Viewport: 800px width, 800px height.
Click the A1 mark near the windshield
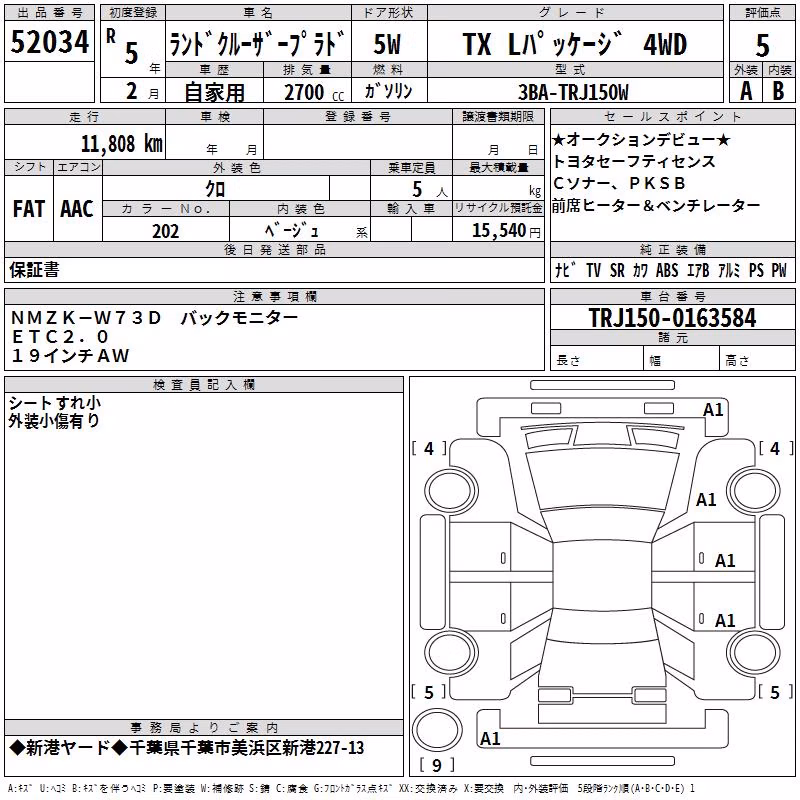click(x=706, y=499)
